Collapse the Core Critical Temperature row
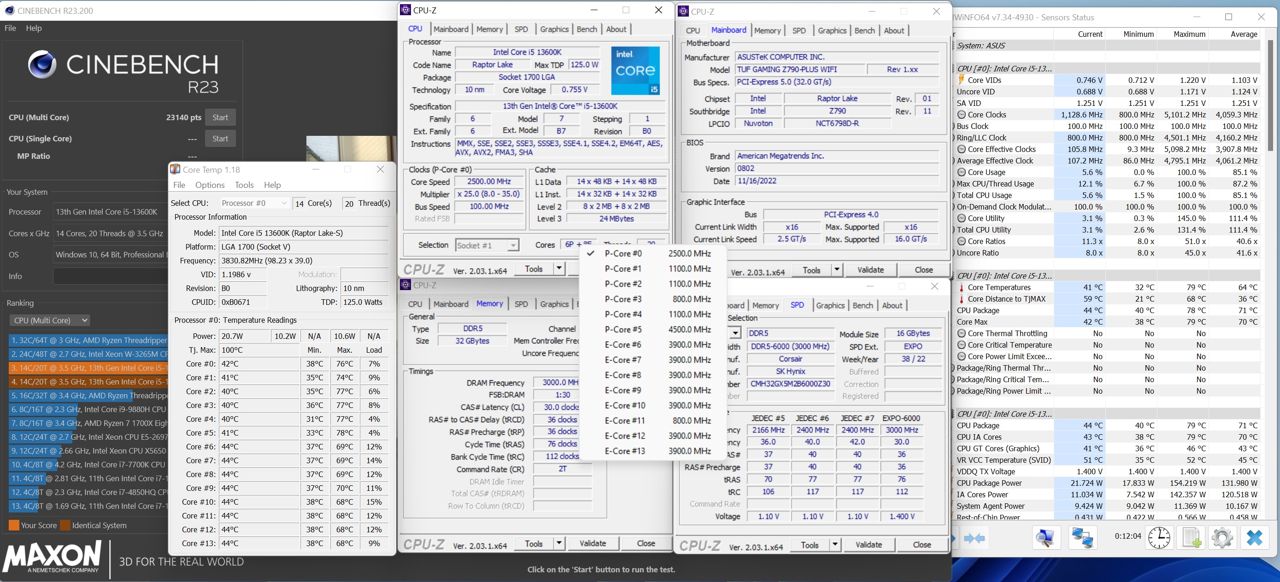1280x582 pixels. [x=961, y=345]
